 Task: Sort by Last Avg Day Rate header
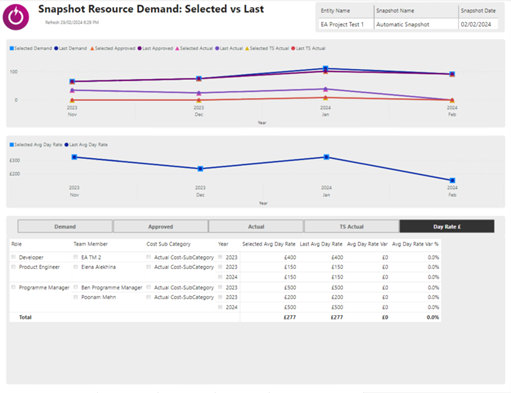(x=321, y=244)
